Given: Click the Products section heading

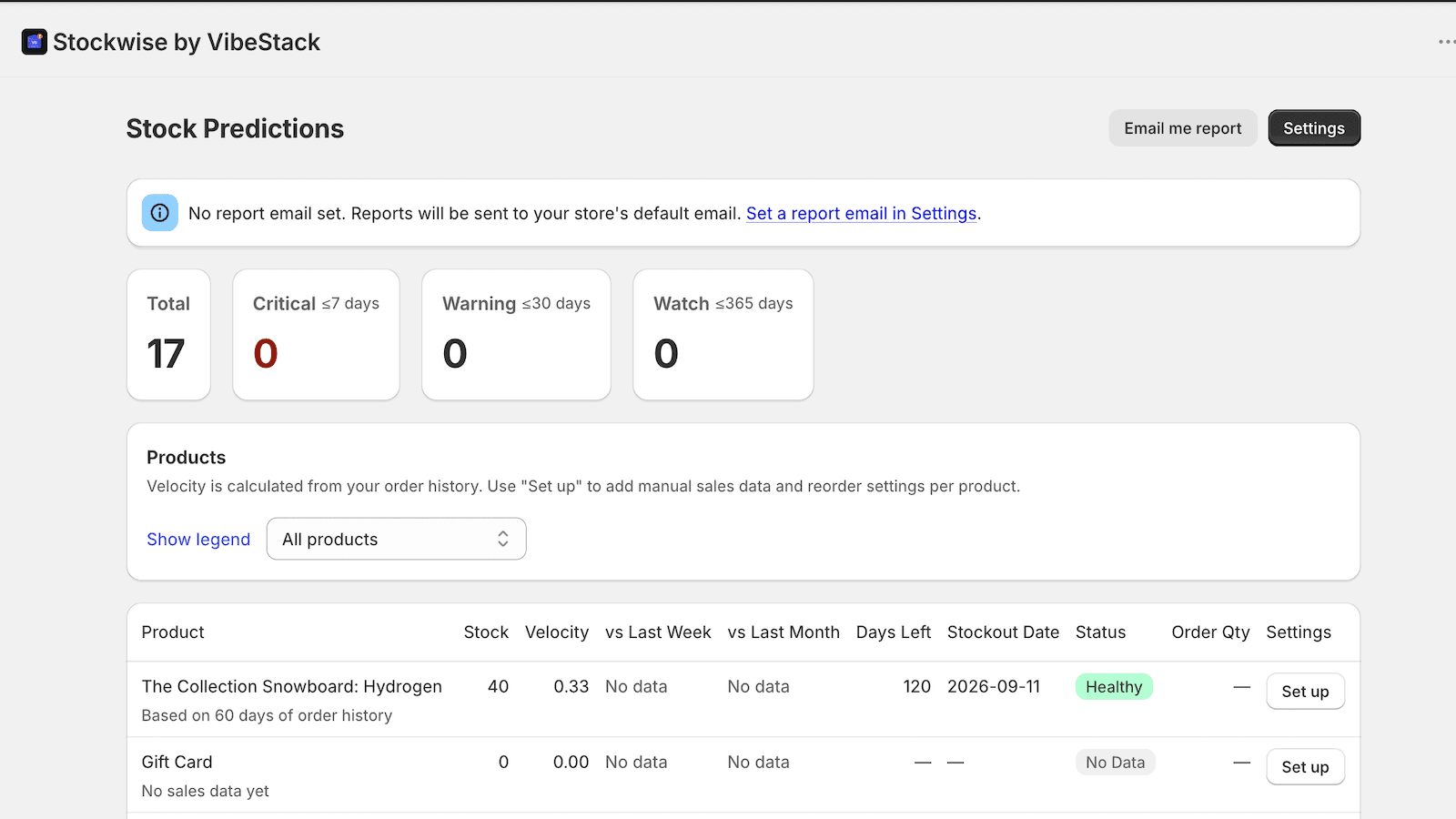Looking at the screenshot, I should click(187, 458).
